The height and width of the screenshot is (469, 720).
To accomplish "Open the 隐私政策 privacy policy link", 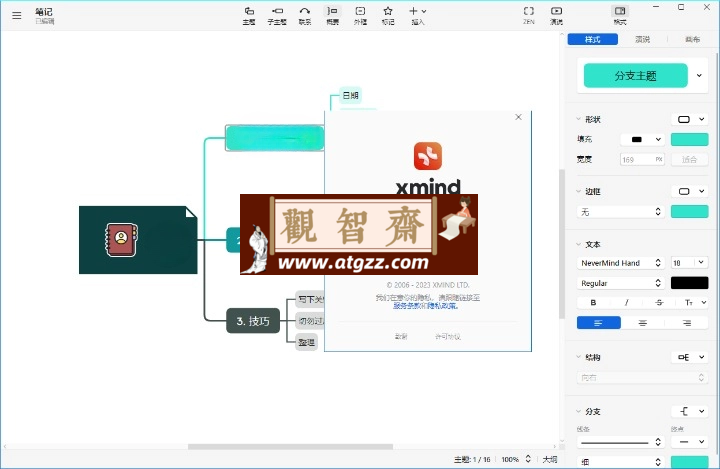I will [442, 306].
